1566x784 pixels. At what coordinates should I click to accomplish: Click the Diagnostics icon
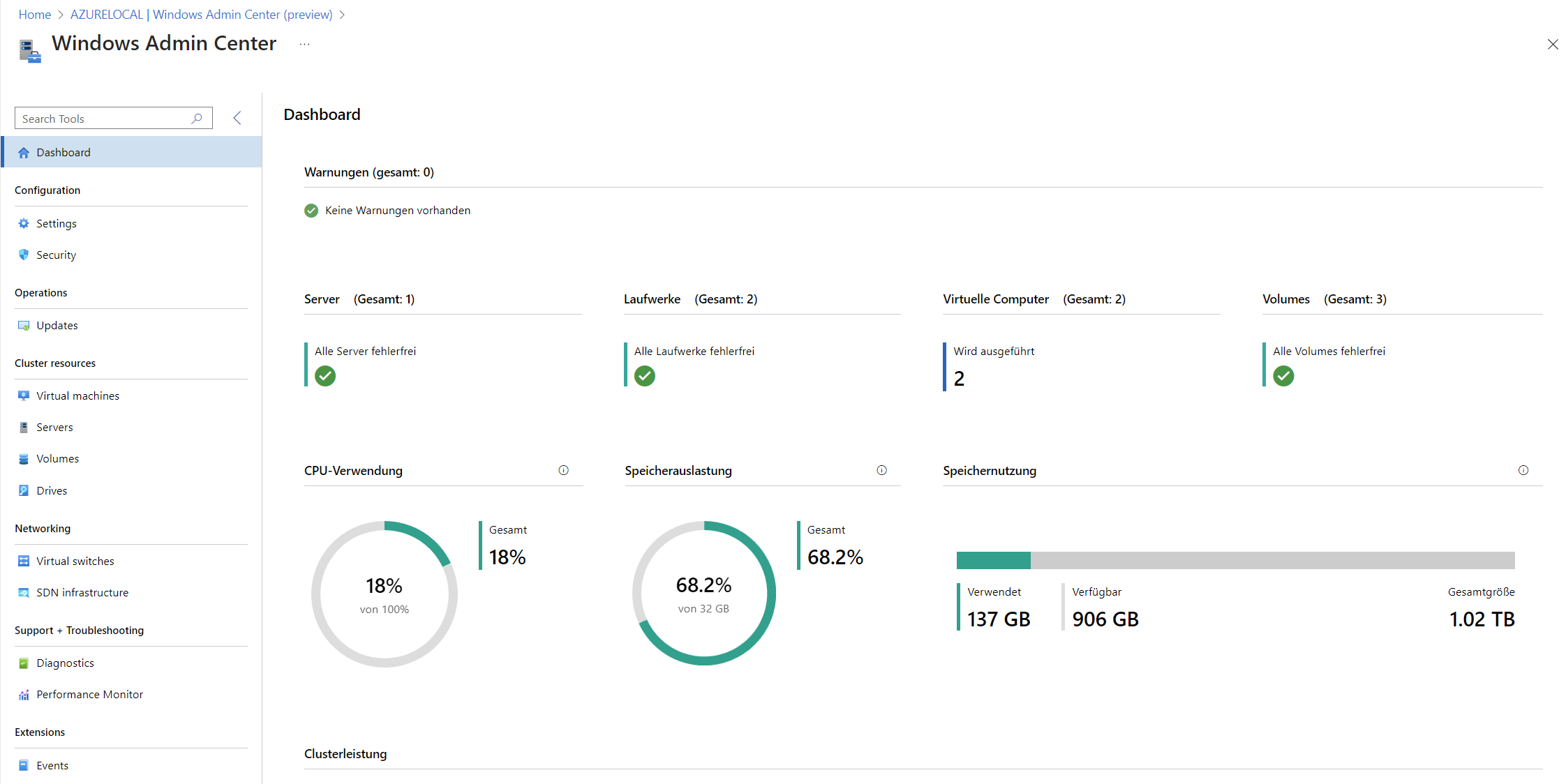[x=24, y=663]
